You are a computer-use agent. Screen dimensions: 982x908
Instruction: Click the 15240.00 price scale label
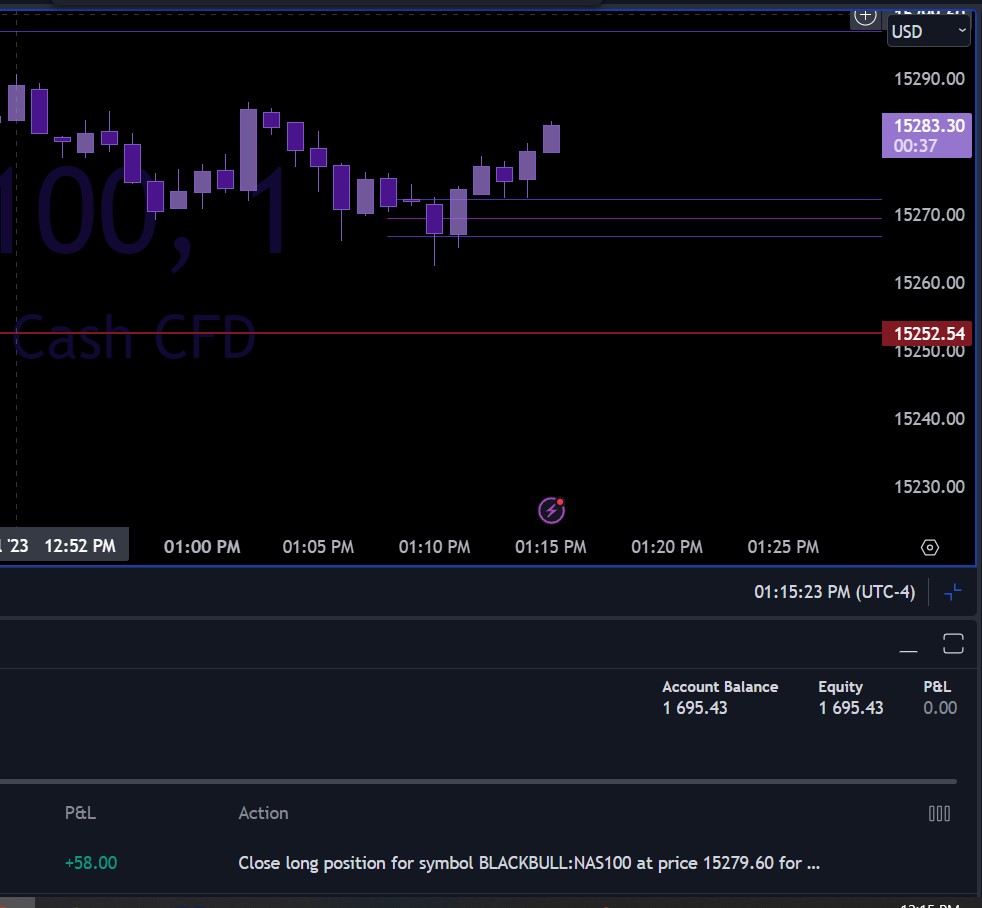pos(929,418)
